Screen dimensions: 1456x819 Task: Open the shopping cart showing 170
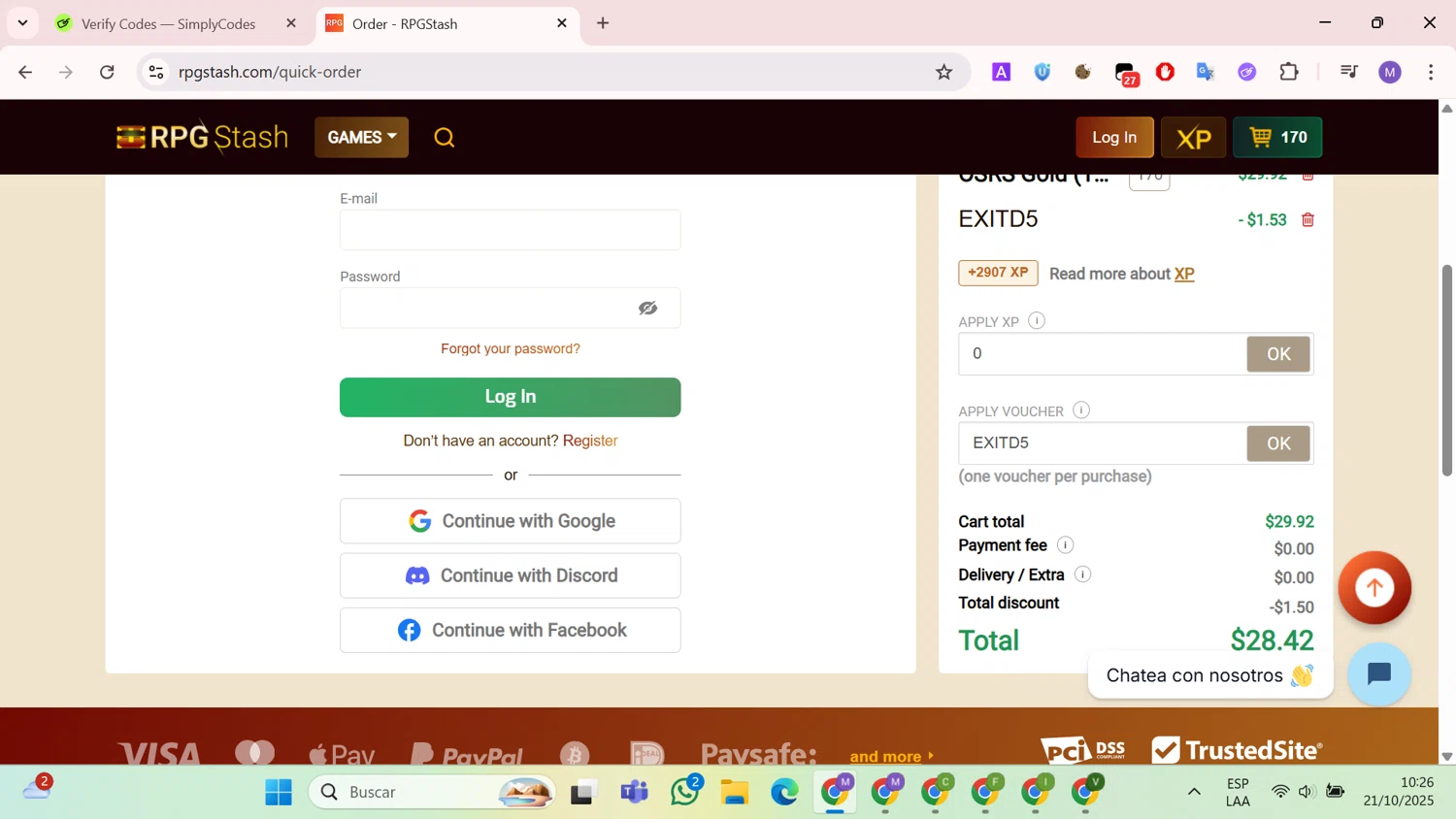point(1277,137)
